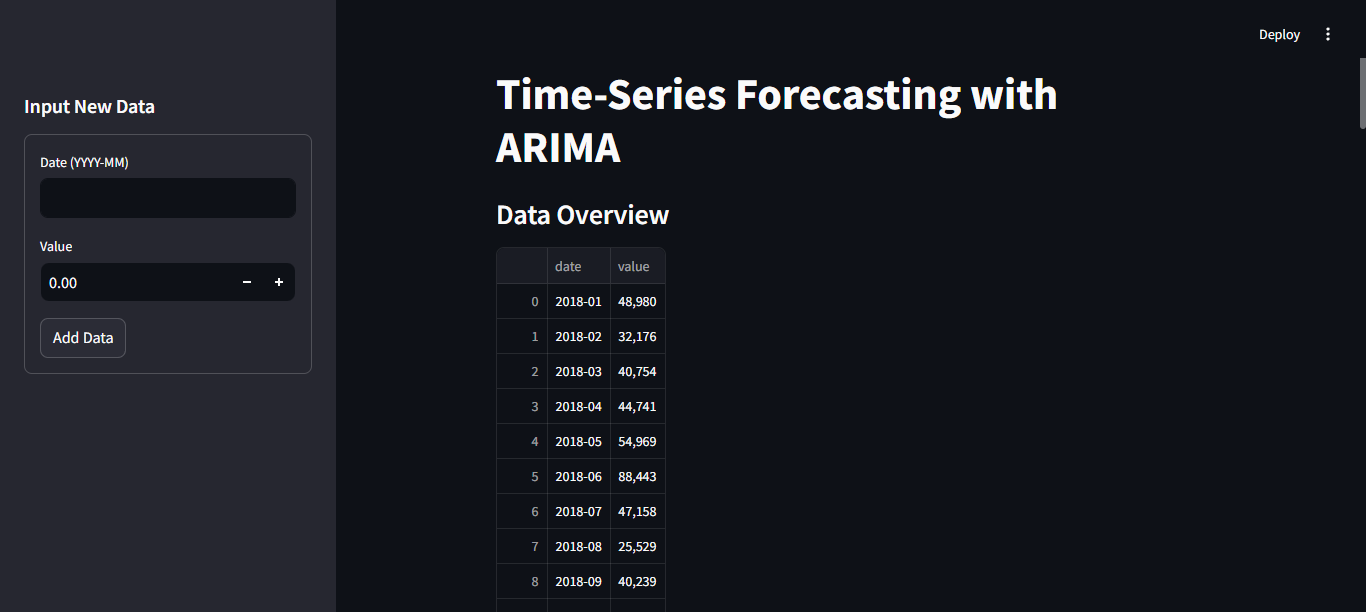This screenshot has width=1366, height=612.
Task: Click the Deploy button
Action: (x=1279, y=34)
